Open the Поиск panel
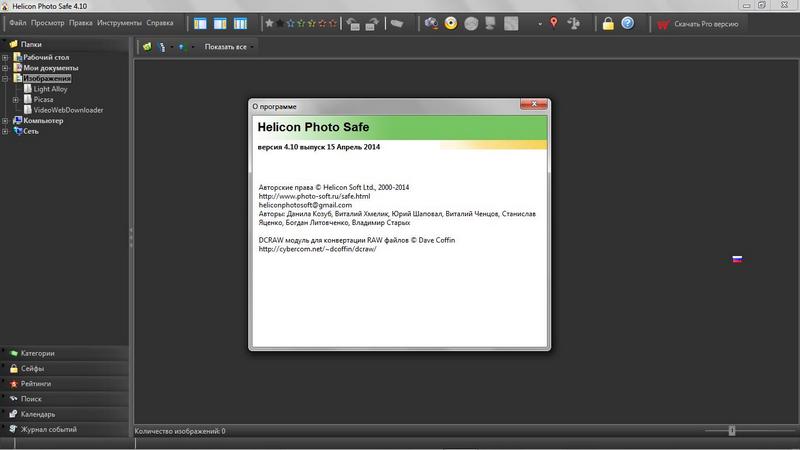 [64, 399]
